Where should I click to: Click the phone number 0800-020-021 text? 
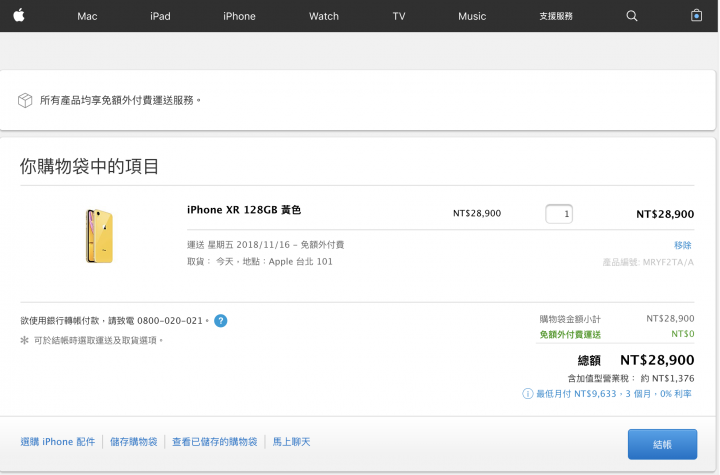[x=170, y=321]
